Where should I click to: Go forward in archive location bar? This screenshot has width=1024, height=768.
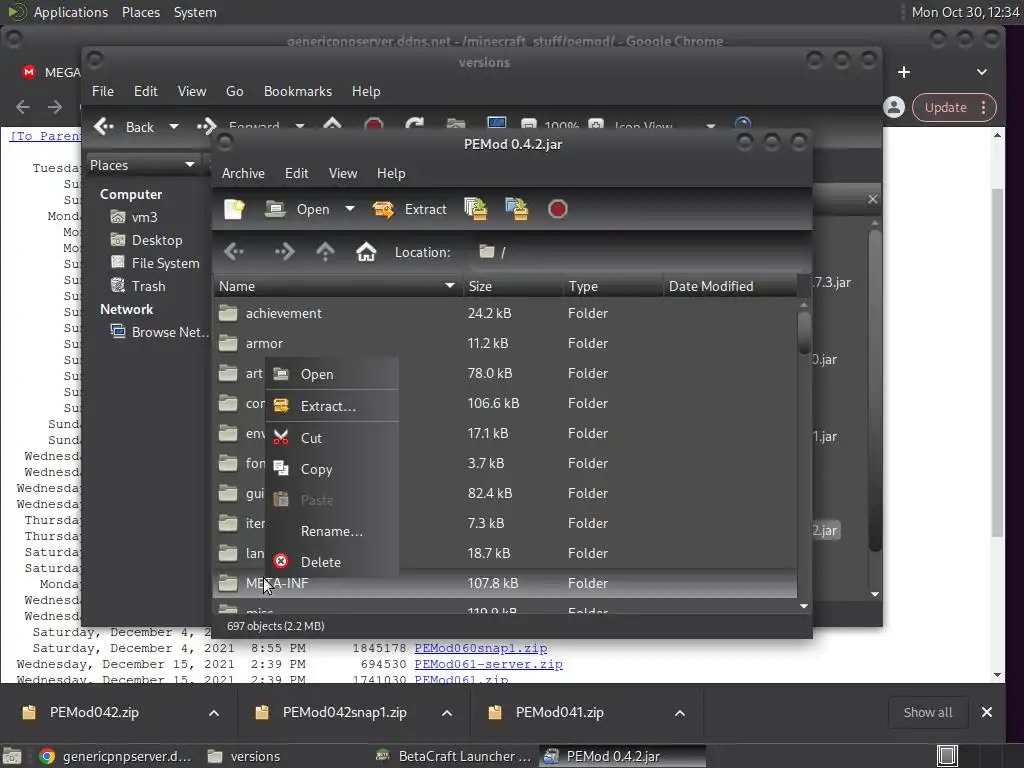[285, 251]
